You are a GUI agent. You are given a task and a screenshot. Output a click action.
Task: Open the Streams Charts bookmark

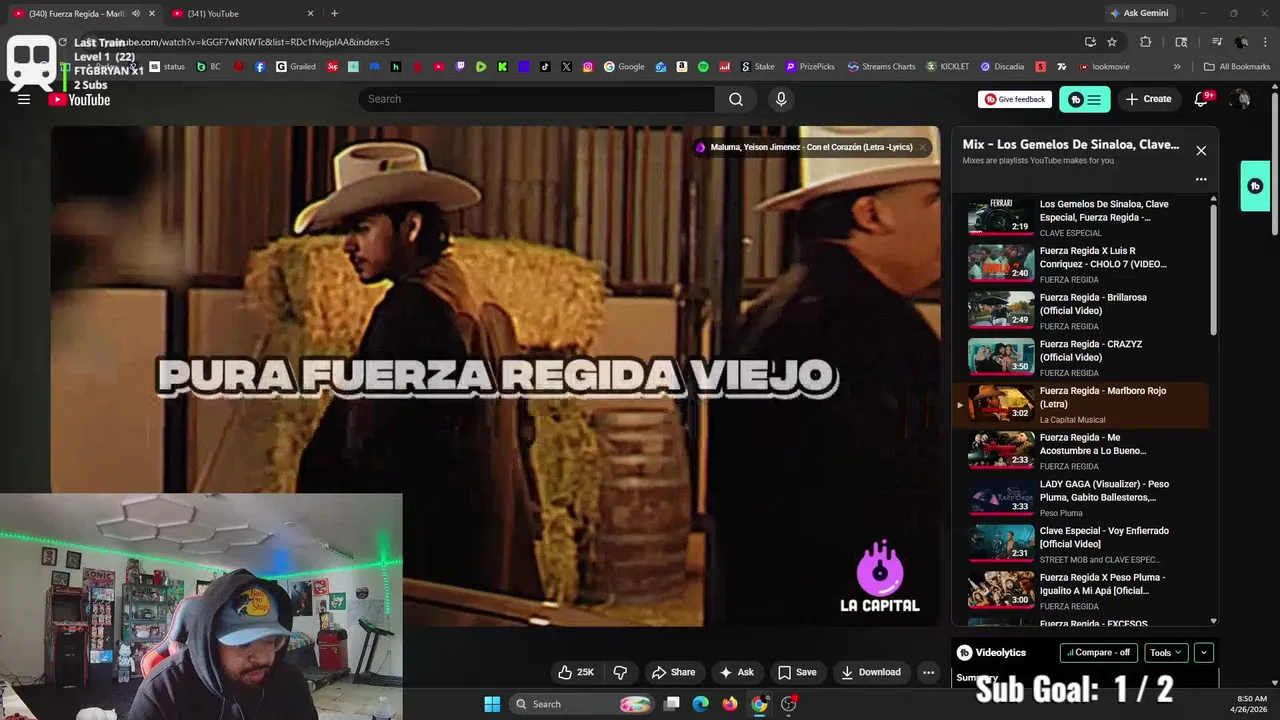(881, 67)
